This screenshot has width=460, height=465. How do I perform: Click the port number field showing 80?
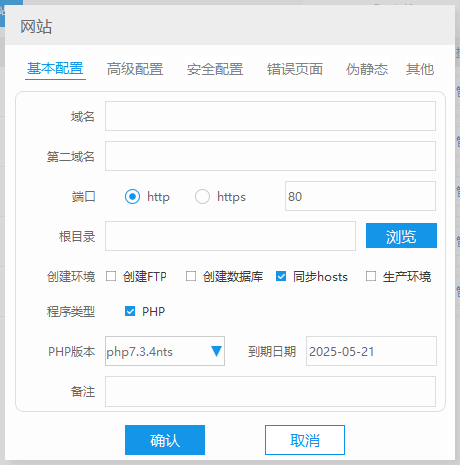pyautogui.click(x=360, y=196)
